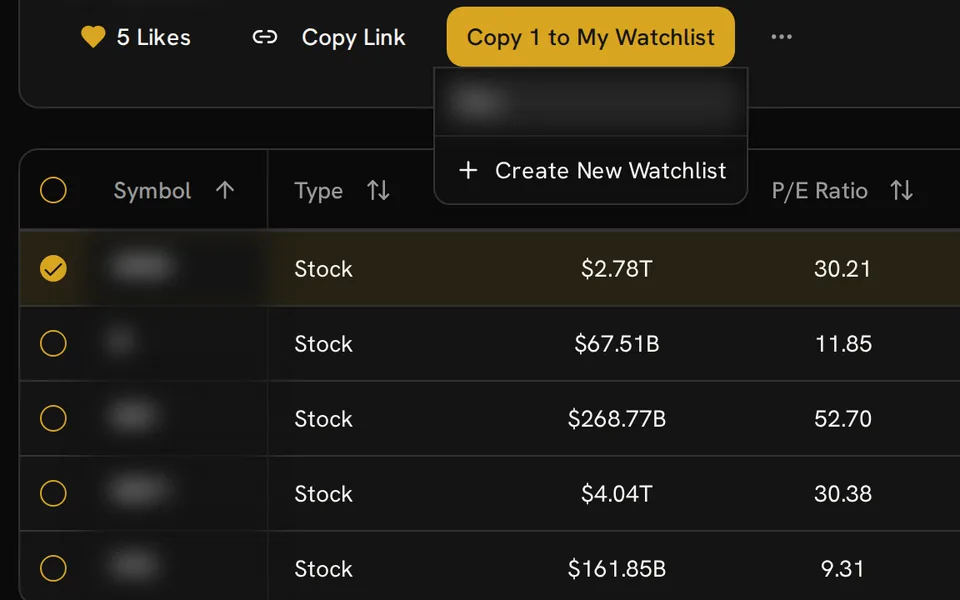
Task: Click the 11.85 P/E ratio value
Action: pyautogui.click(x=843, y=343)
